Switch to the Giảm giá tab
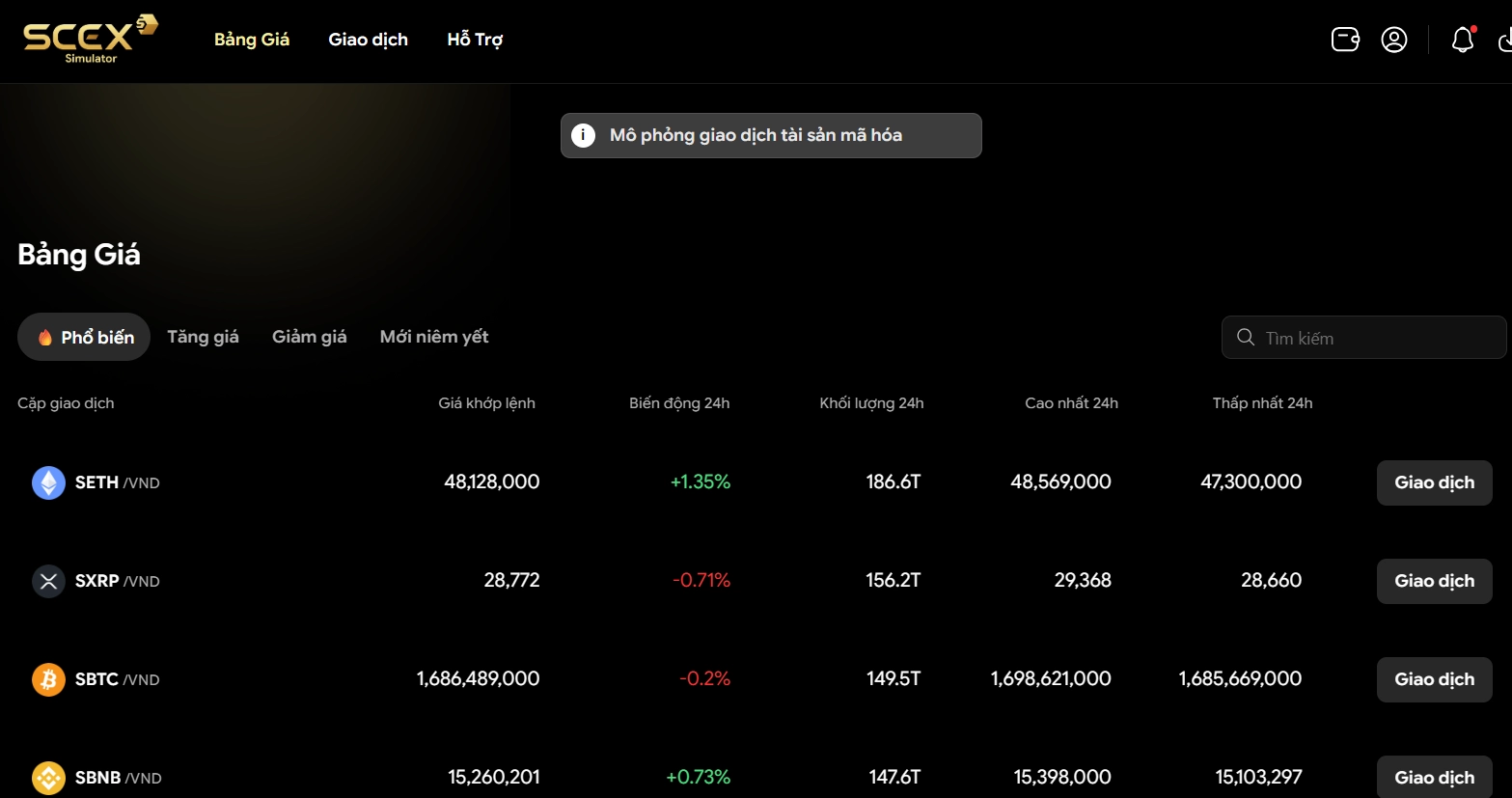Viewport: 1512px width, 798px height. coord(309,337)
